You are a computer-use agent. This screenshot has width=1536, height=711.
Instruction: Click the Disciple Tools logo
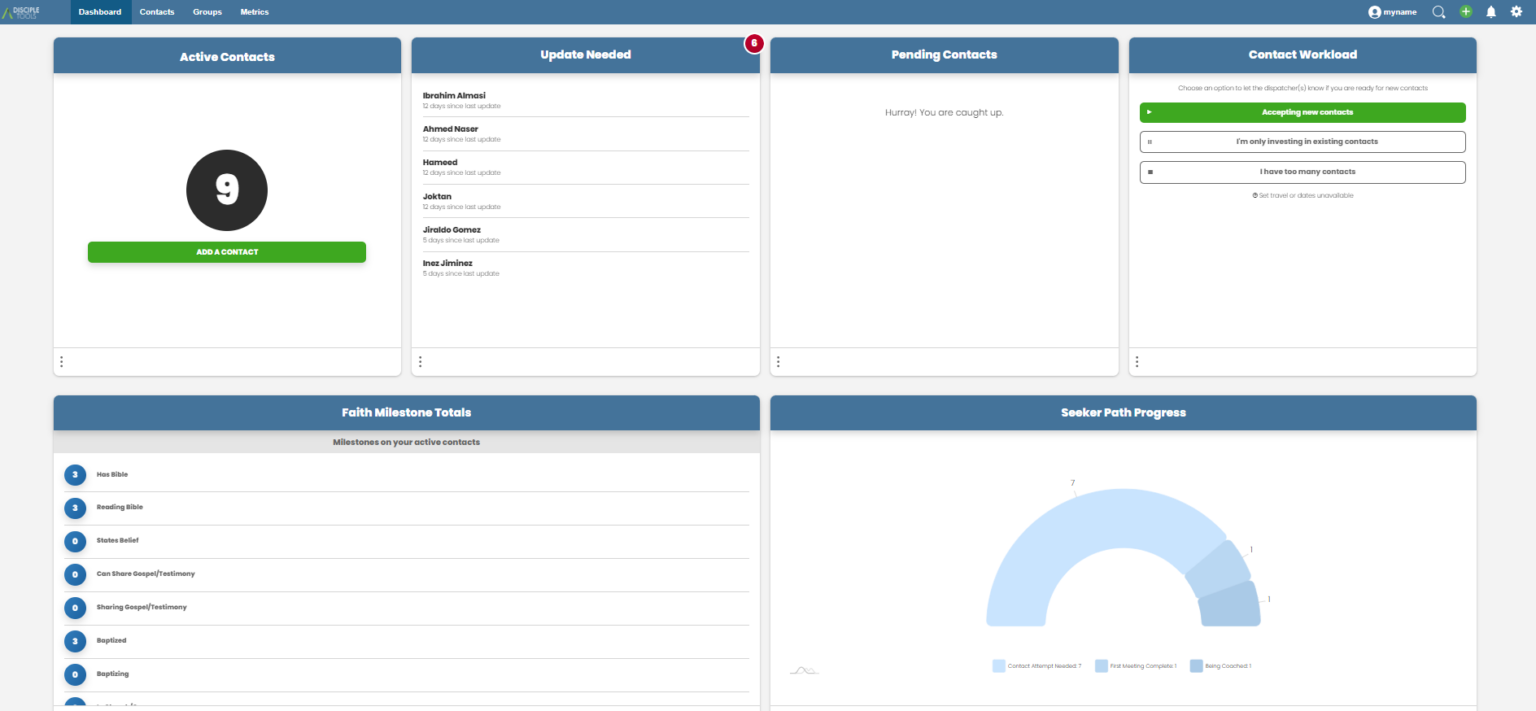[x=22, y=11]
